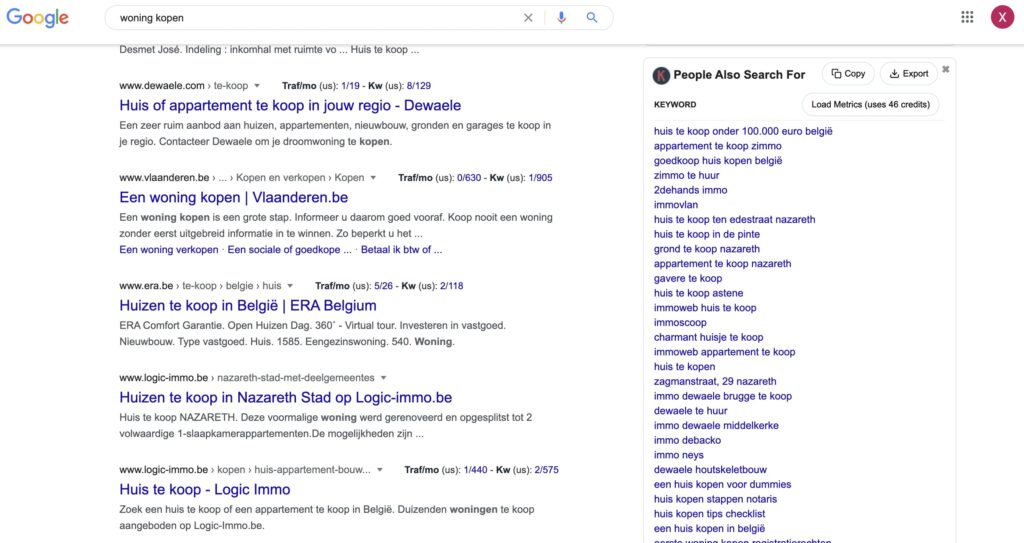Export the People Also Search For keywords
The image size is (1024, 543).
coord(908,74)
